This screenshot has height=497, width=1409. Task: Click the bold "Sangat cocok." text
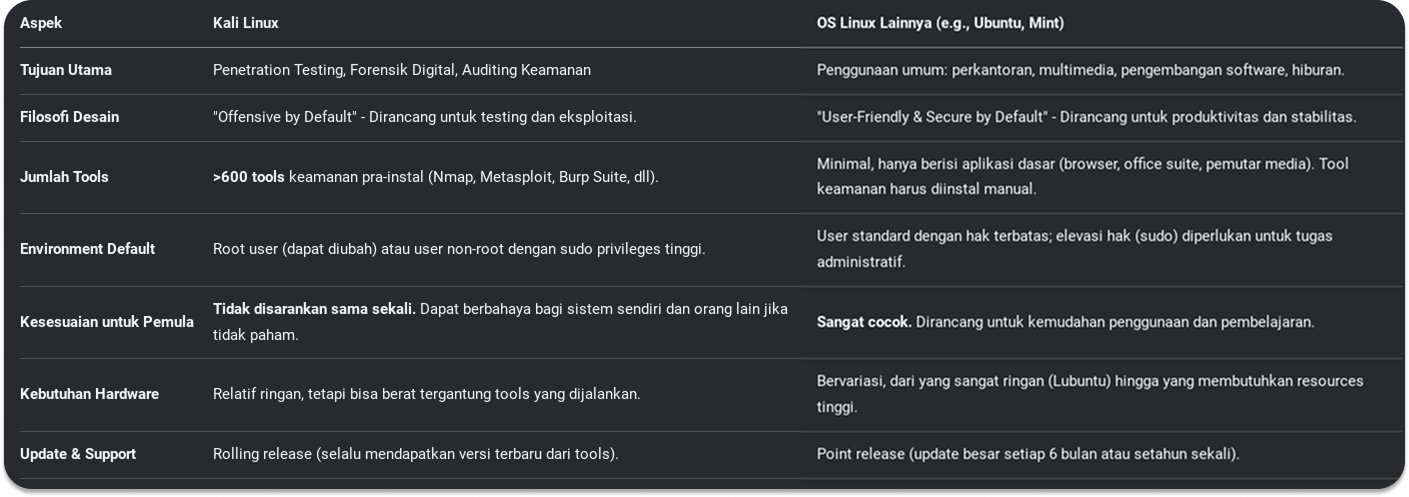click(x=864, y=322)
